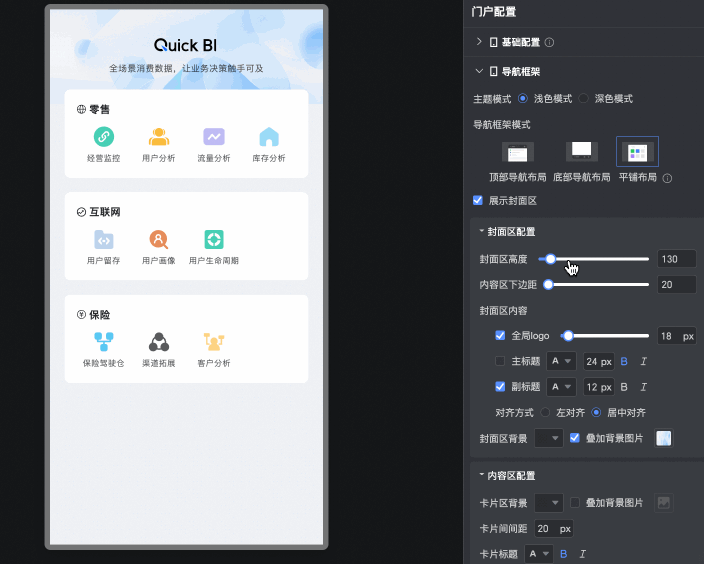The image size is (704, 564).
Task: Choose the 顶部导航布局 layout option
Action: tap(518, 152)
